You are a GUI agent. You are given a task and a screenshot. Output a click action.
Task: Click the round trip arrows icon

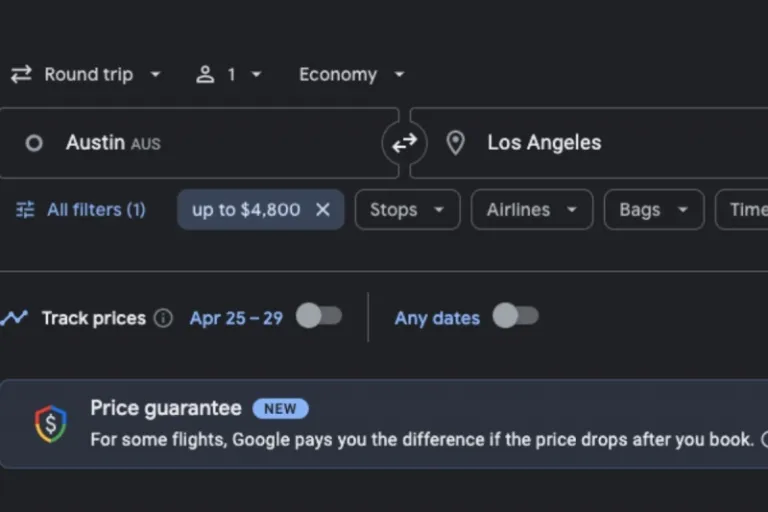coord(21,75)
